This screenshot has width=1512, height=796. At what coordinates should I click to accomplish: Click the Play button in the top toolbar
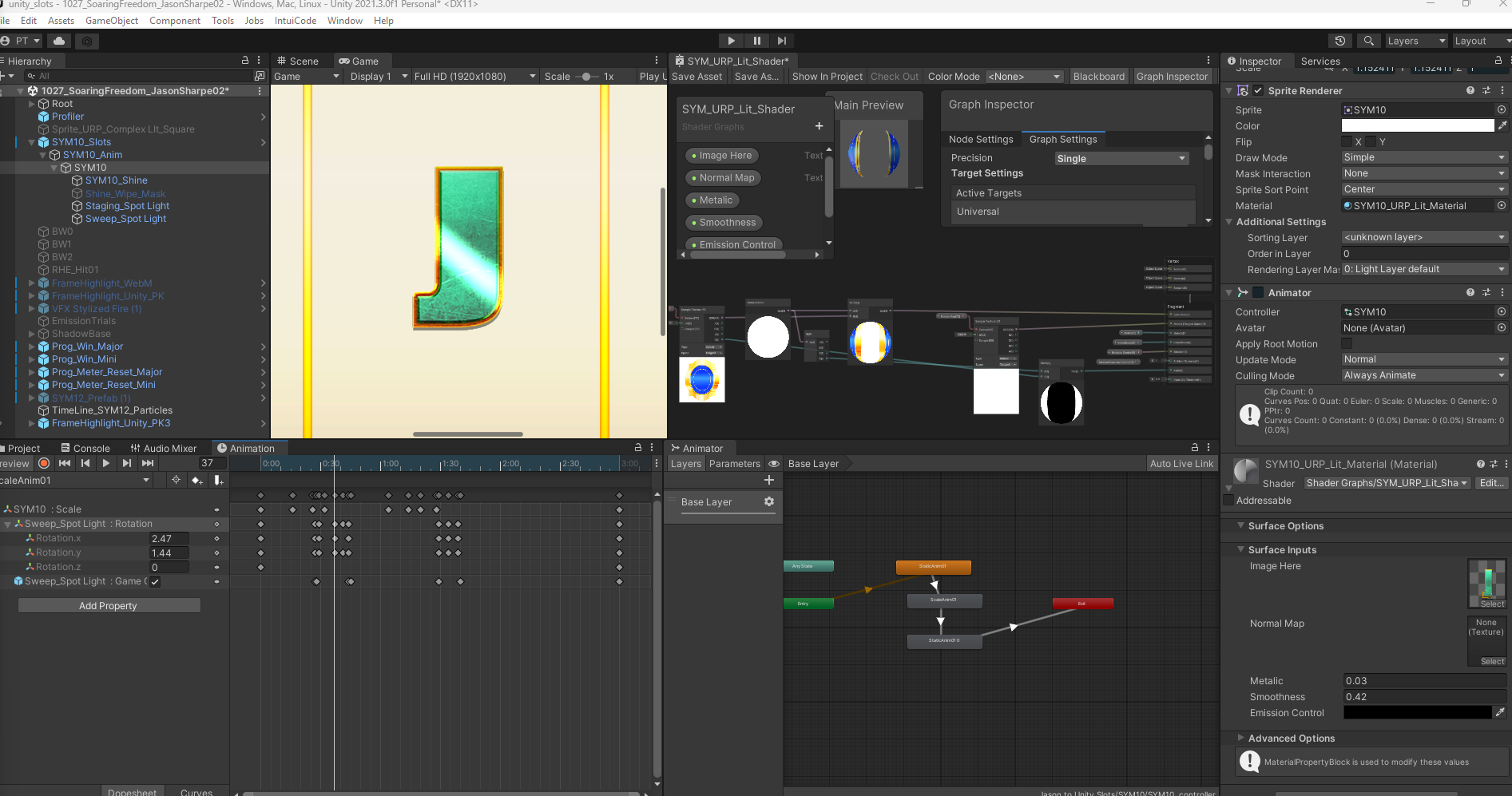pyautogui.click(x=731, y=41)
